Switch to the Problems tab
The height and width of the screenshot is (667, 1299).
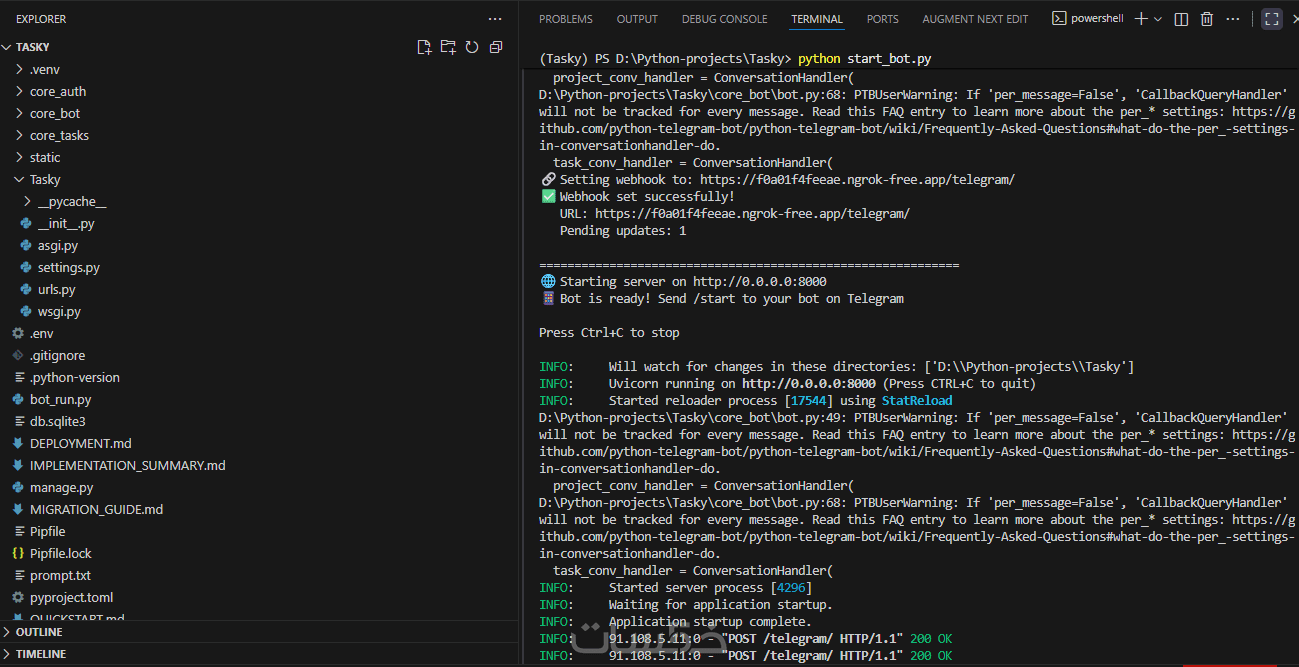click(x=566, y=19)
